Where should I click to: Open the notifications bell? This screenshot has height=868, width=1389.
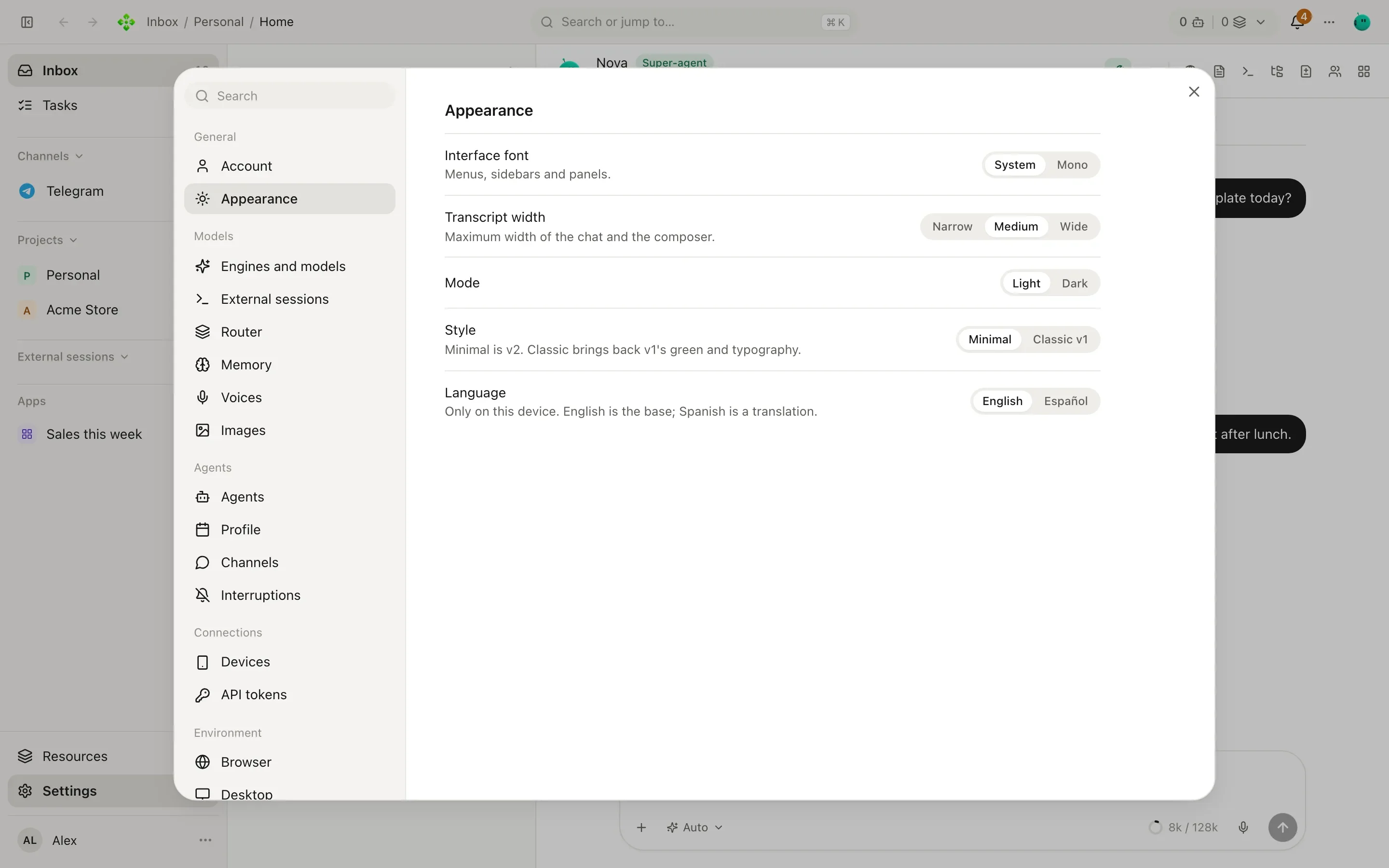click(1297, 22)
